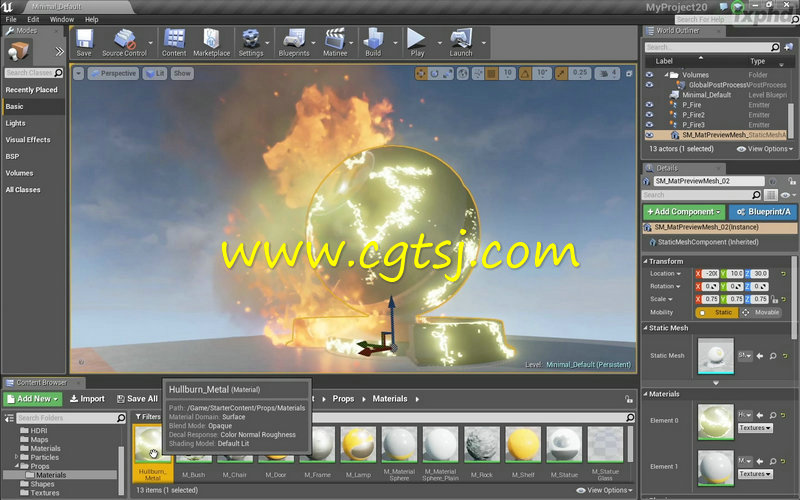The height and width of the screenshot is (500, 800).
Task: Toggle visibility of P_Fire emitter
Action: pyautogui.click(x=649, y=105)
